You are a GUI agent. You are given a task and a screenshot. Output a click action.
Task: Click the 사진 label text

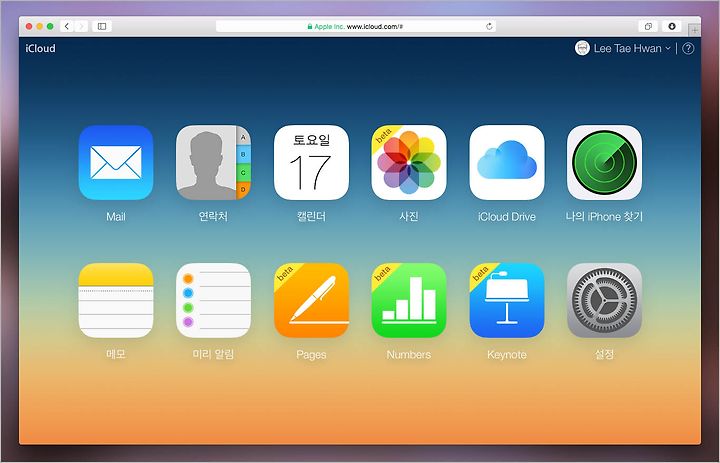point(409,216)
